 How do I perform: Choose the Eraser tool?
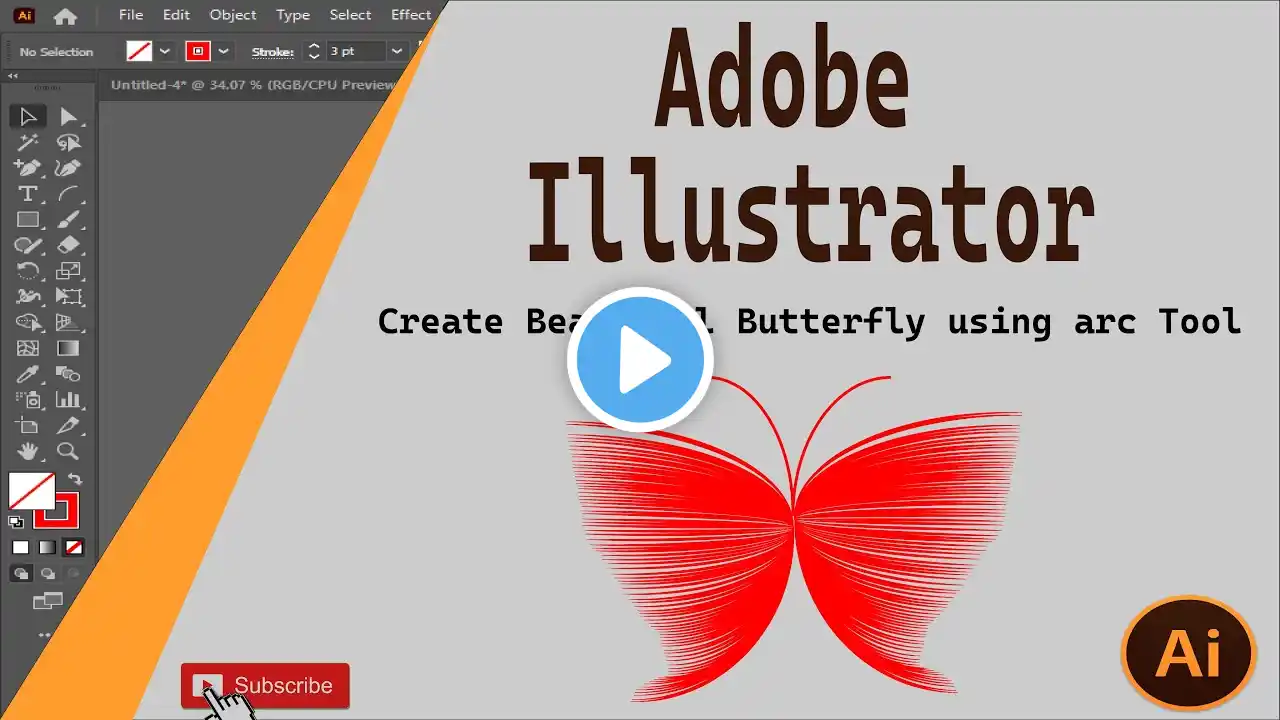(x=68, y=245)
